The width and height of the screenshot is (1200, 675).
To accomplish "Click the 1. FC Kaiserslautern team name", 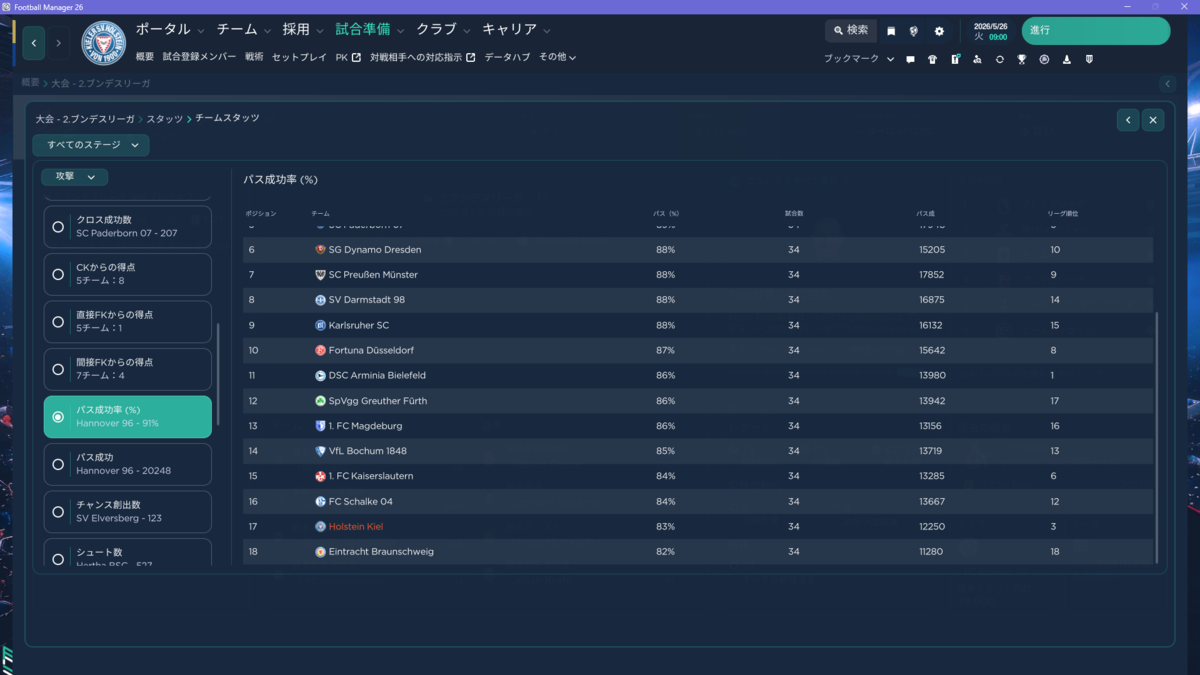I will click(371, 477).
